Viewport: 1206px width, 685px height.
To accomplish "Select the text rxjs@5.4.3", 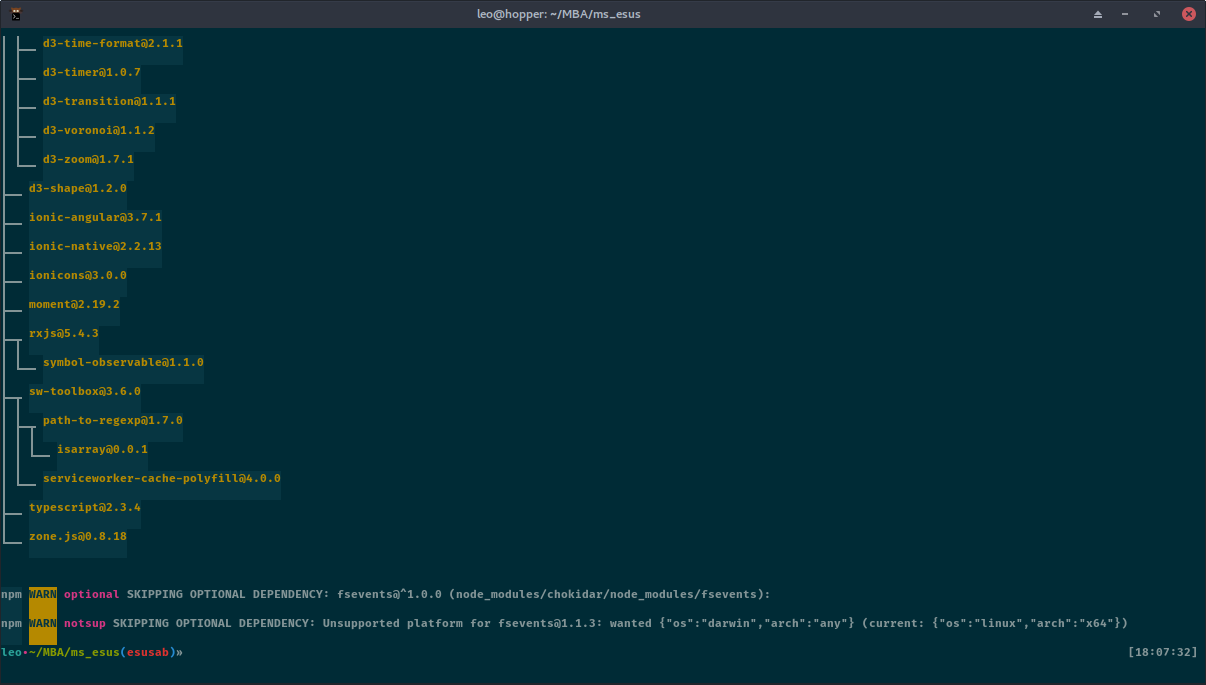I will click(64, 334).
